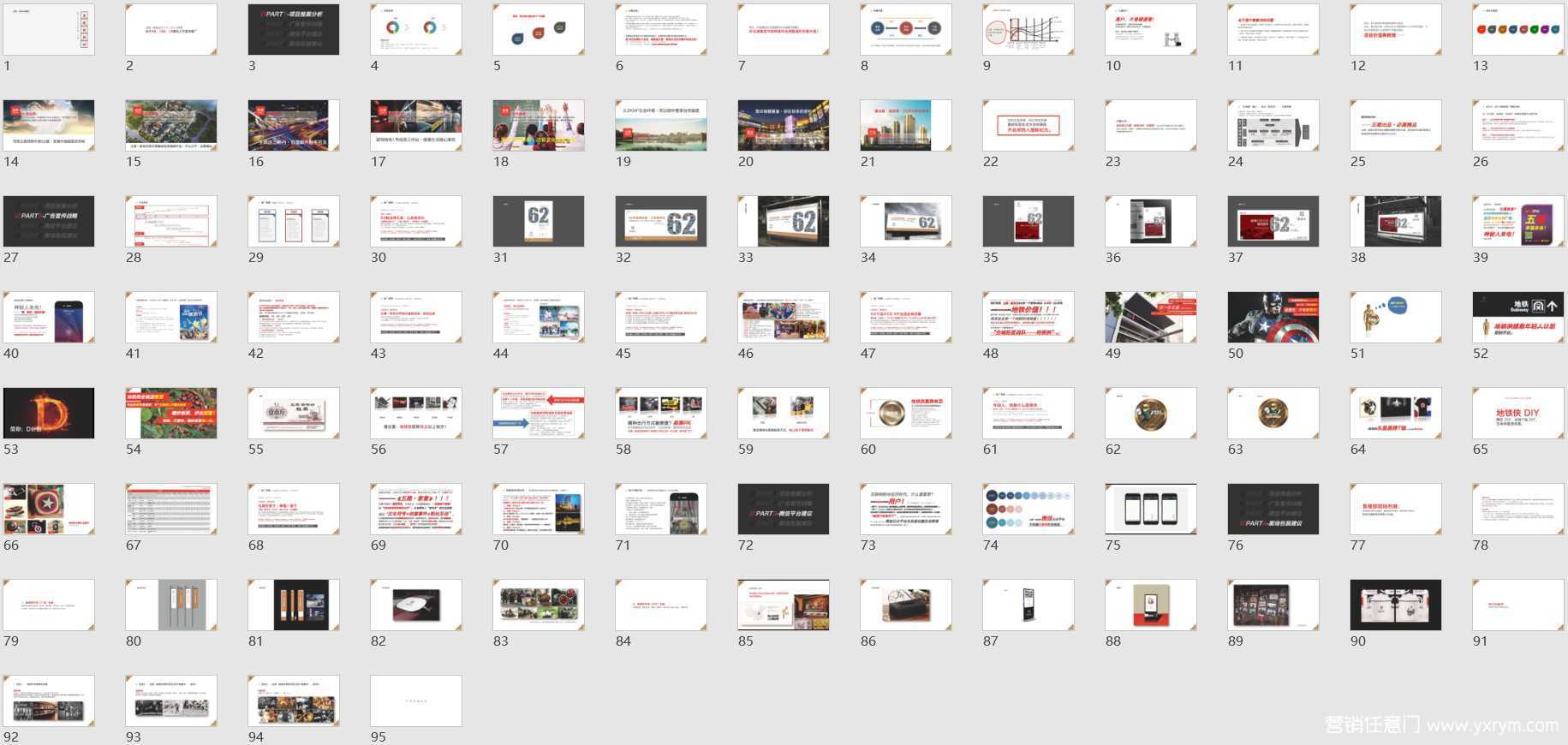Select slide 67 containing the data table
The image size is (1568, 745).
coord(171,510)
